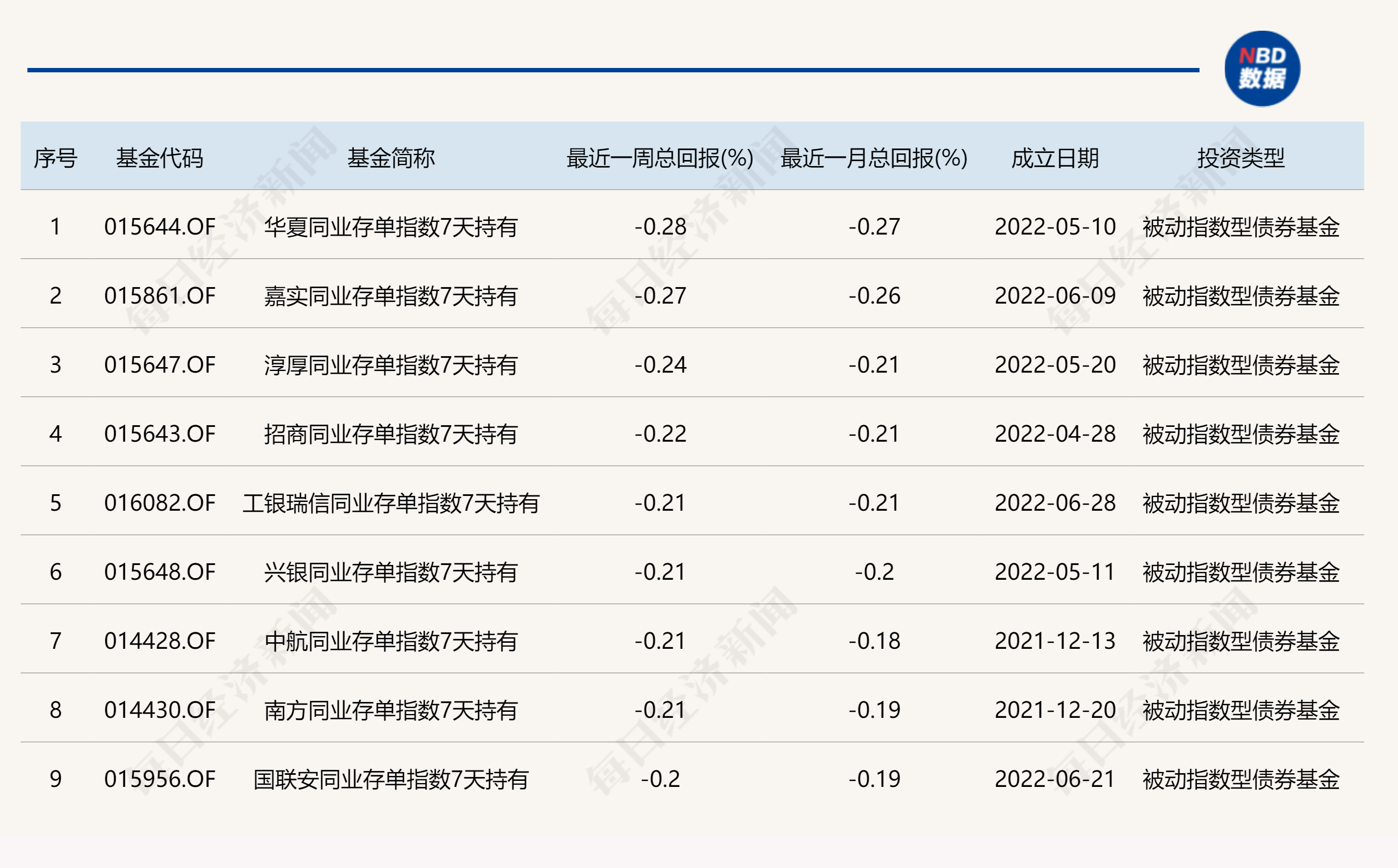The image size is (1398, 868).
Task: Click weekly return value -0.22
Action: point(661,433)
